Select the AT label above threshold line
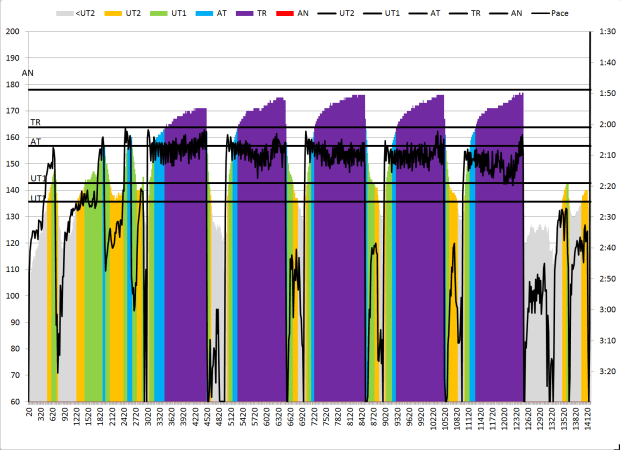The image size is (620, 450). point(35,141)
